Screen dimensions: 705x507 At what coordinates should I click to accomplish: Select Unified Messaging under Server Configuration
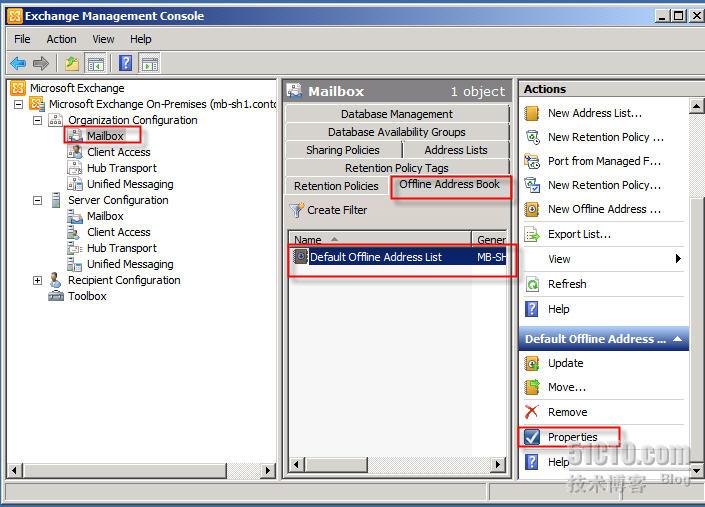pyautogui.click(x=130, y=264)
